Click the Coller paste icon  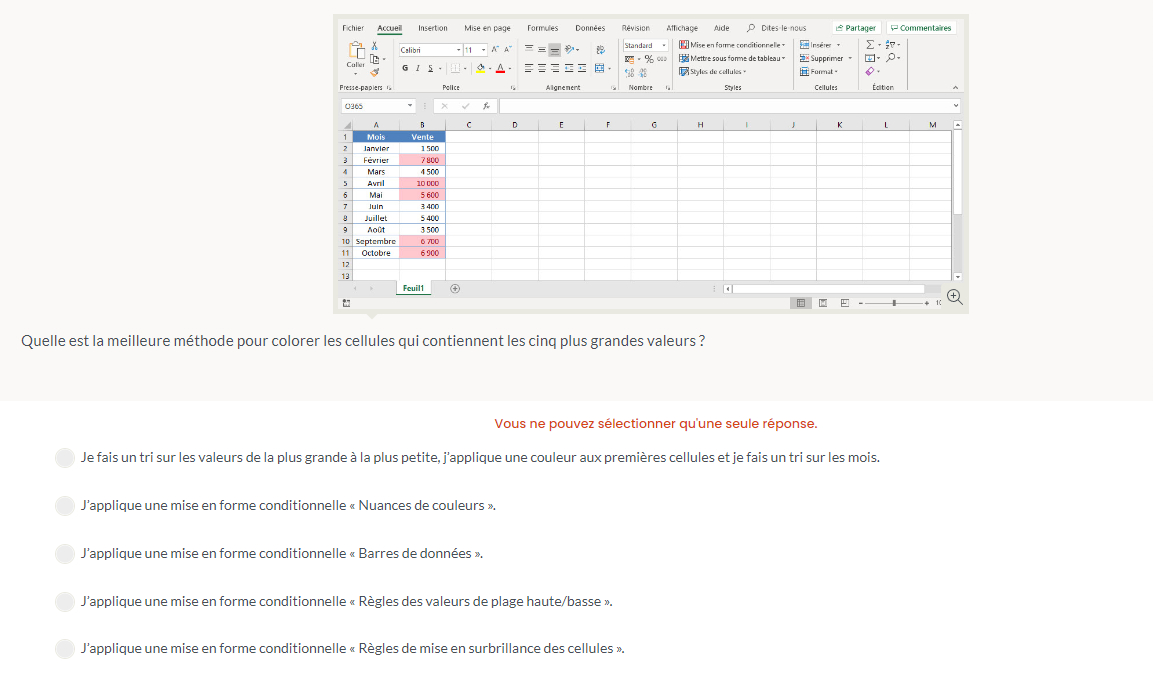(x=355, y=53)
